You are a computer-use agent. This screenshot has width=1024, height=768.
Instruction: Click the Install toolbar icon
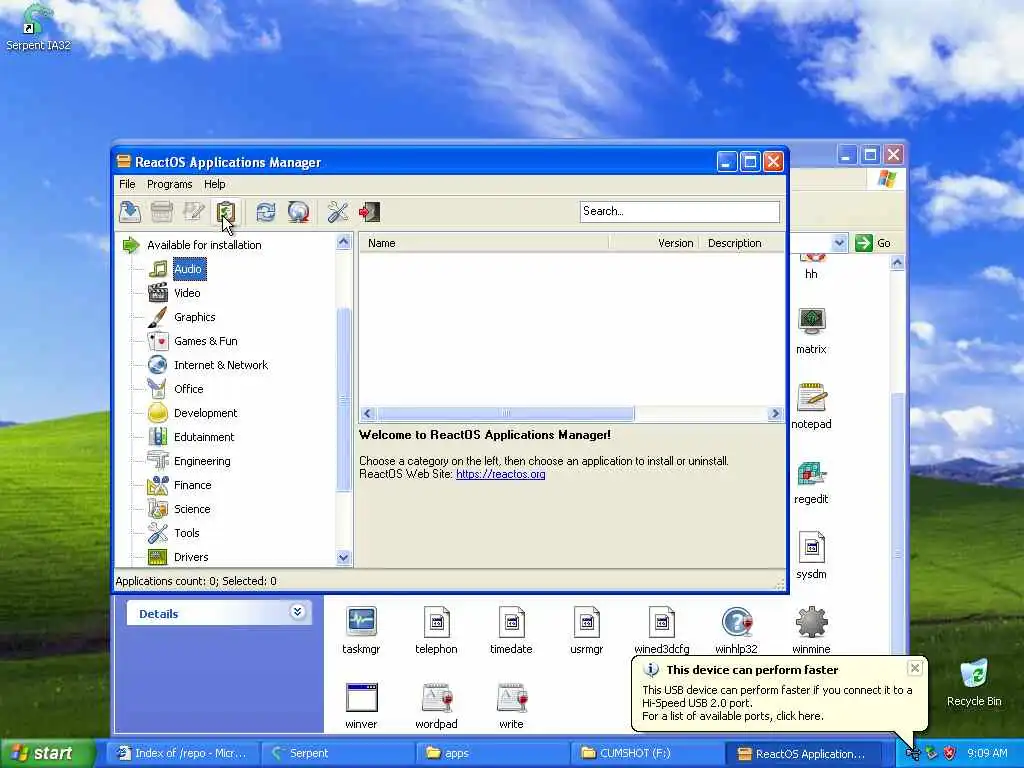(x=130, y=212)
